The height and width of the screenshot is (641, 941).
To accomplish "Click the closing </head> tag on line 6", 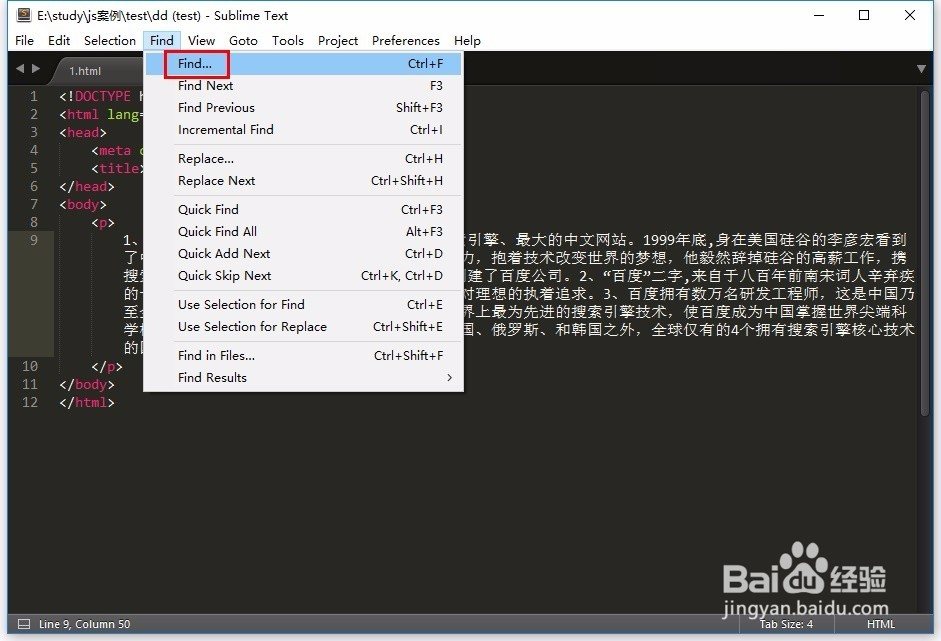I will tap(87, 186).
